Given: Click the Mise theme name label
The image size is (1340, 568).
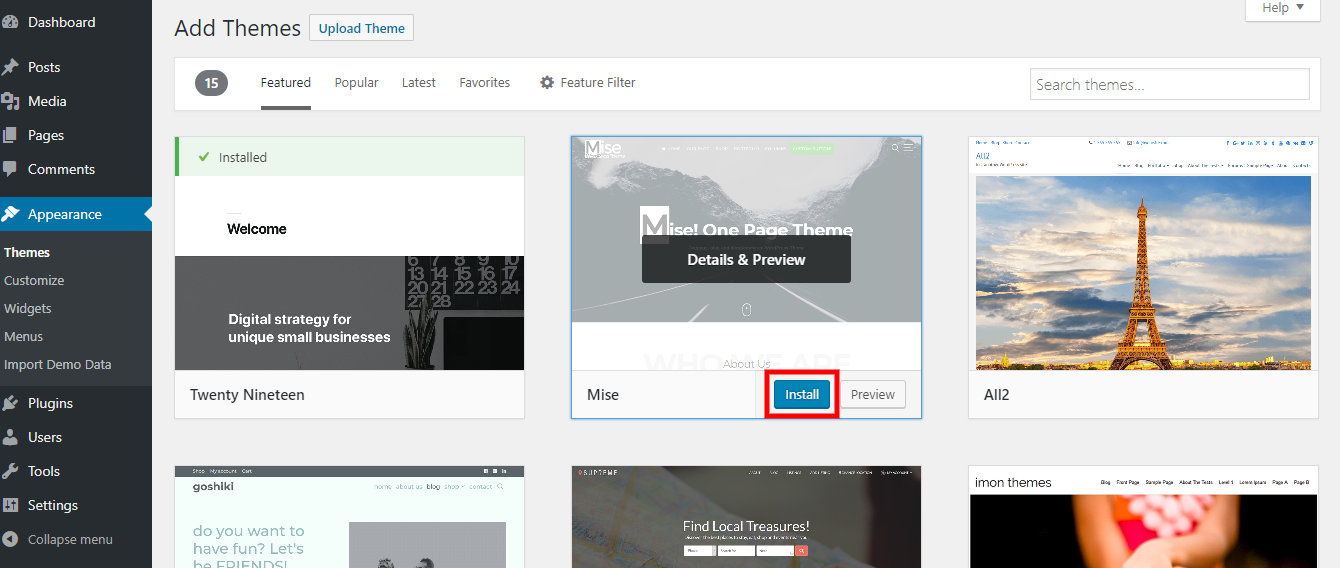Looking at the screenshot, I should coord(603,395).
